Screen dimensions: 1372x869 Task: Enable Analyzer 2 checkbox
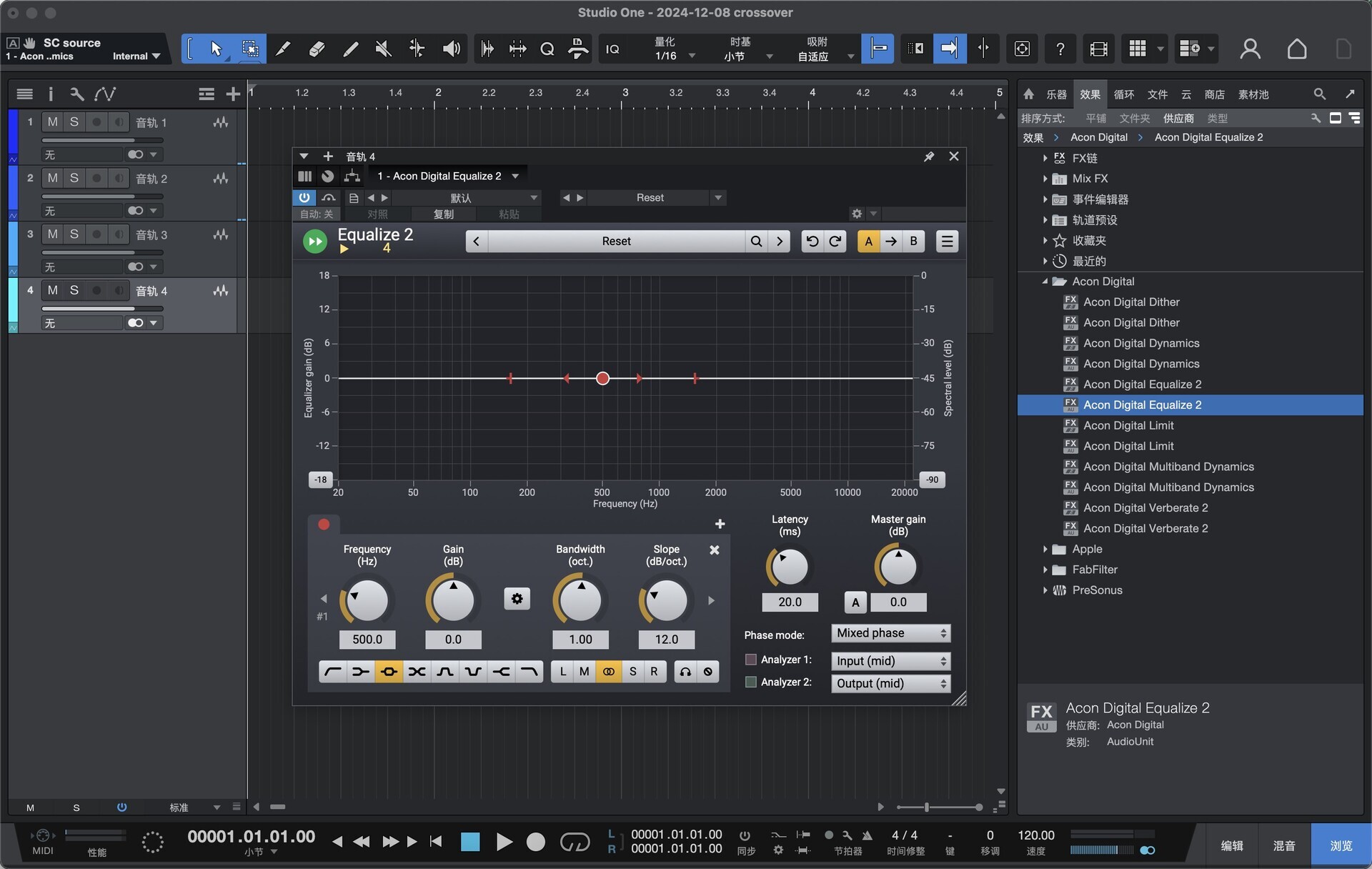click(x=751, y=682)
